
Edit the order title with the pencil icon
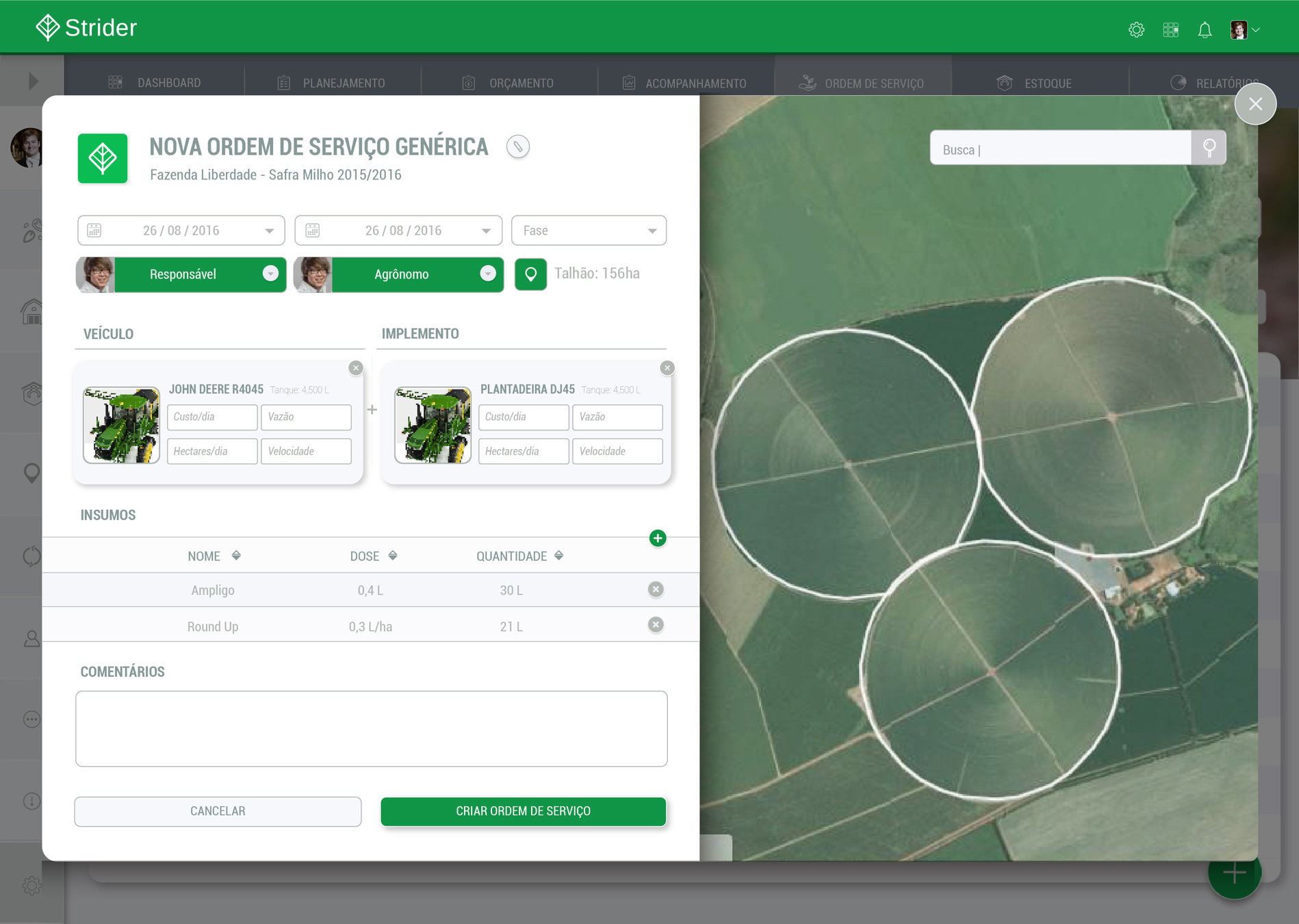pyautogui.click(x=518, y=146)
